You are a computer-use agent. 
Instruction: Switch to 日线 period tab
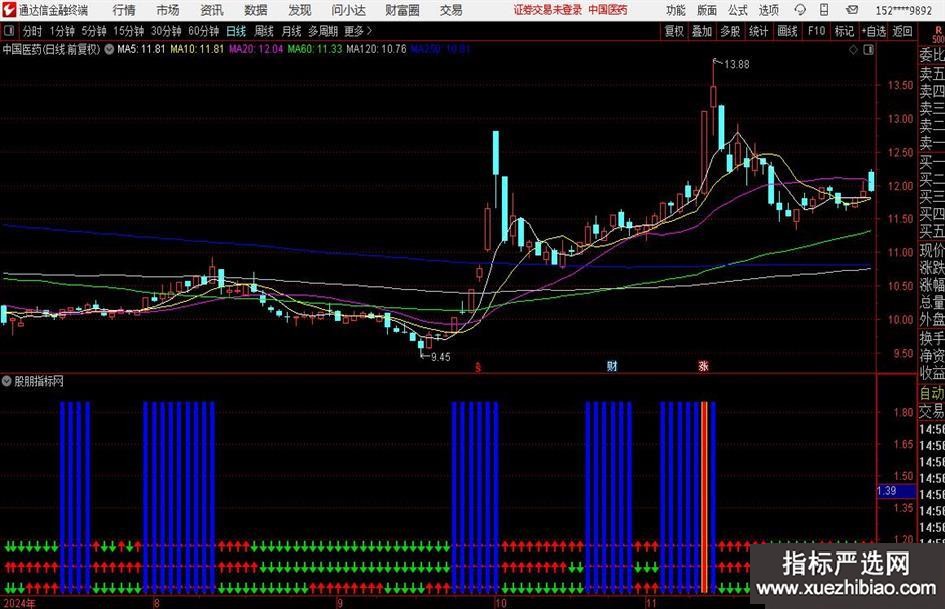[236, 31]
